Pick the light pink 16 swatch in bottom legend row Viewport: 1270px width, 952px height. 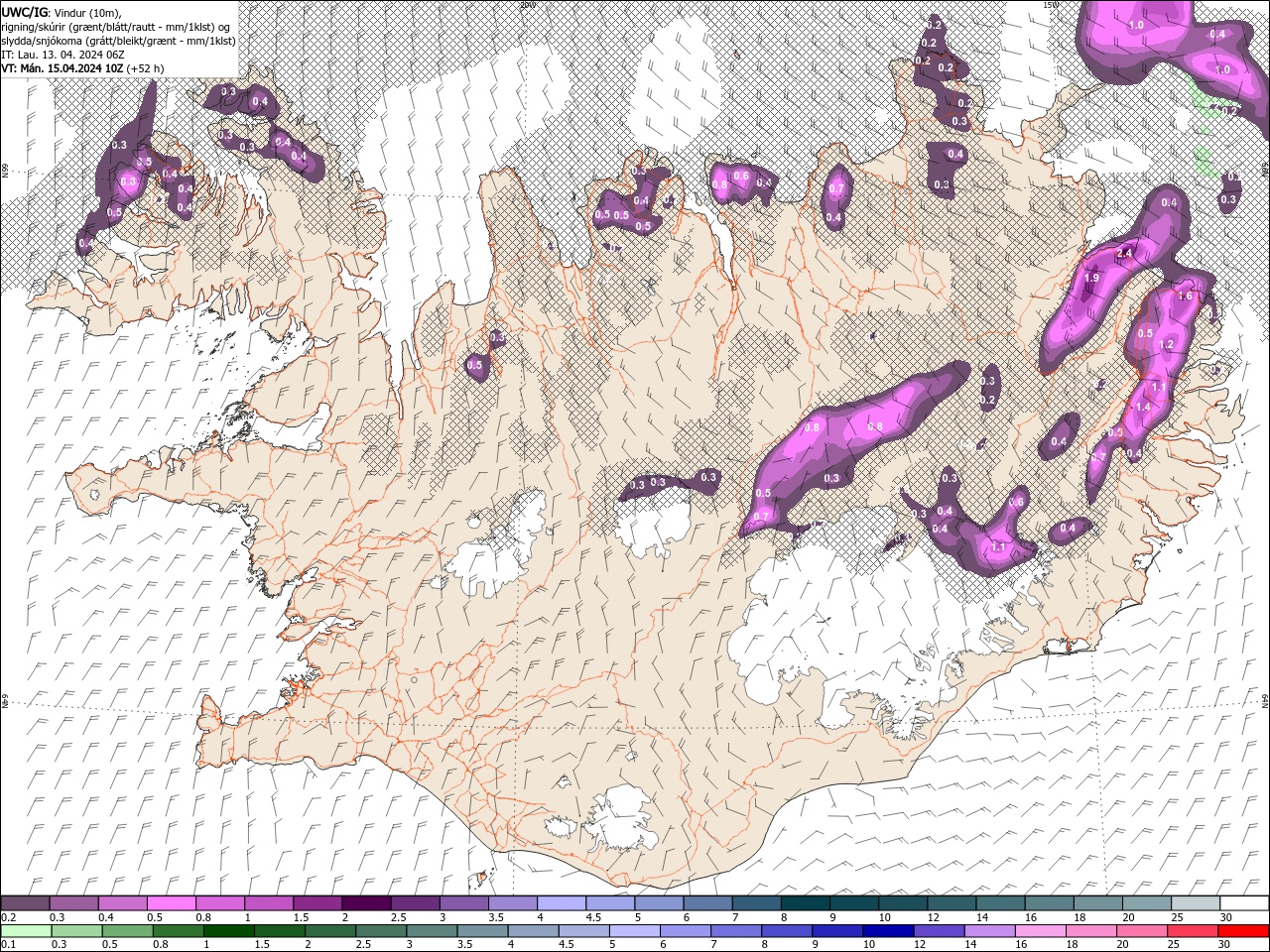[x=1040, y=931]
